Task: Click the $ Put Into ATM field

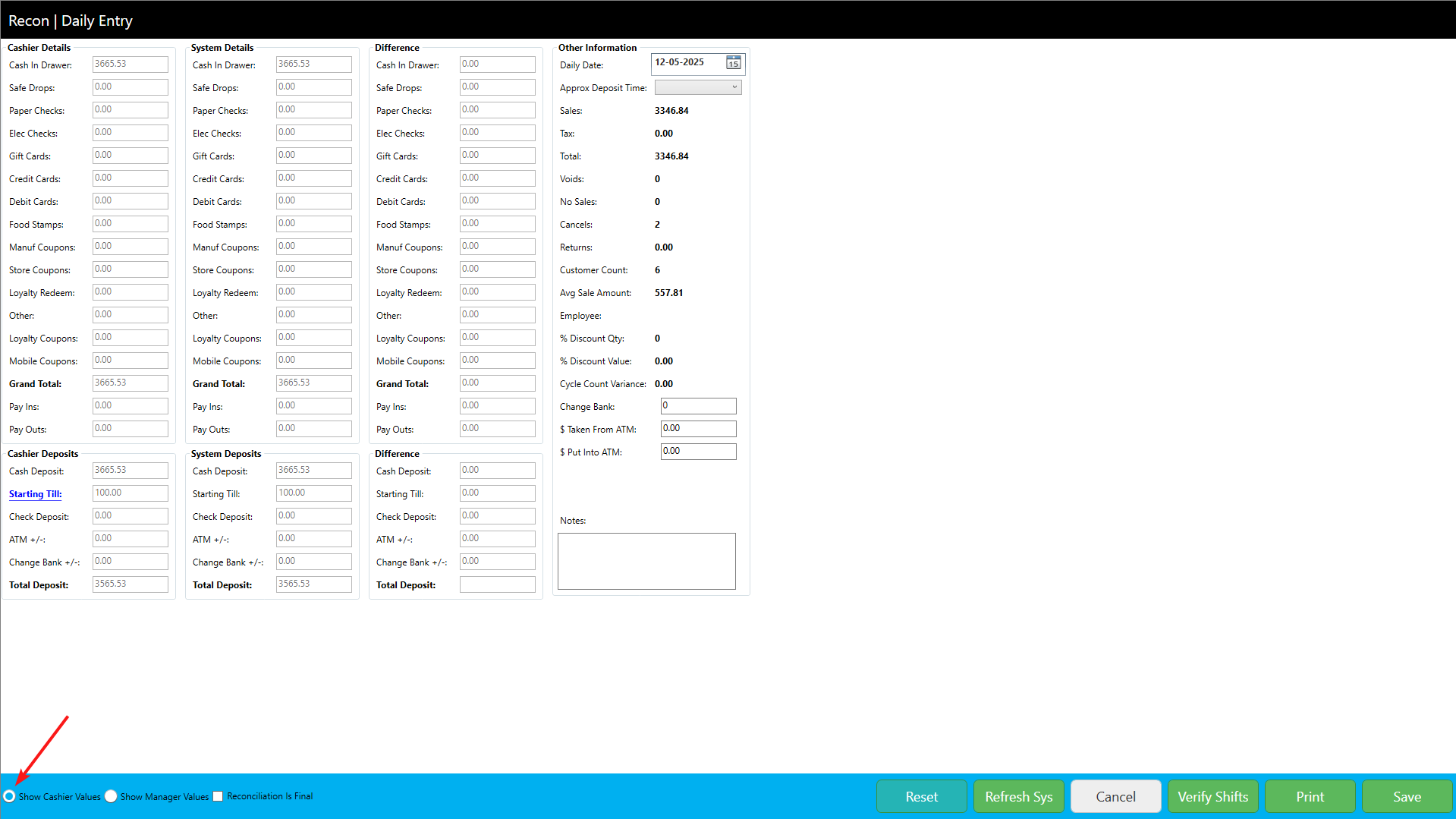Action: click(x=698, y=452)
